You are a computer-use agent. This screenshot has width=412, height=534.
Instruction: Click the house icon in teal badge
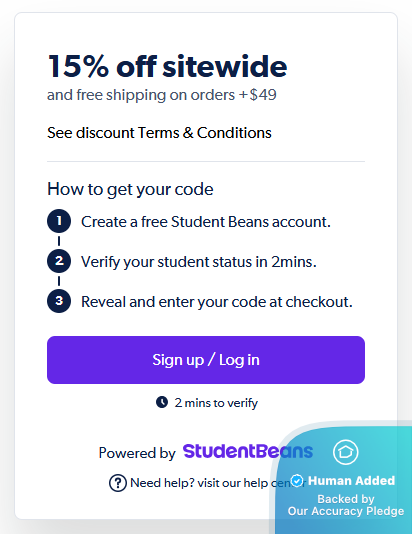(346, 452)
